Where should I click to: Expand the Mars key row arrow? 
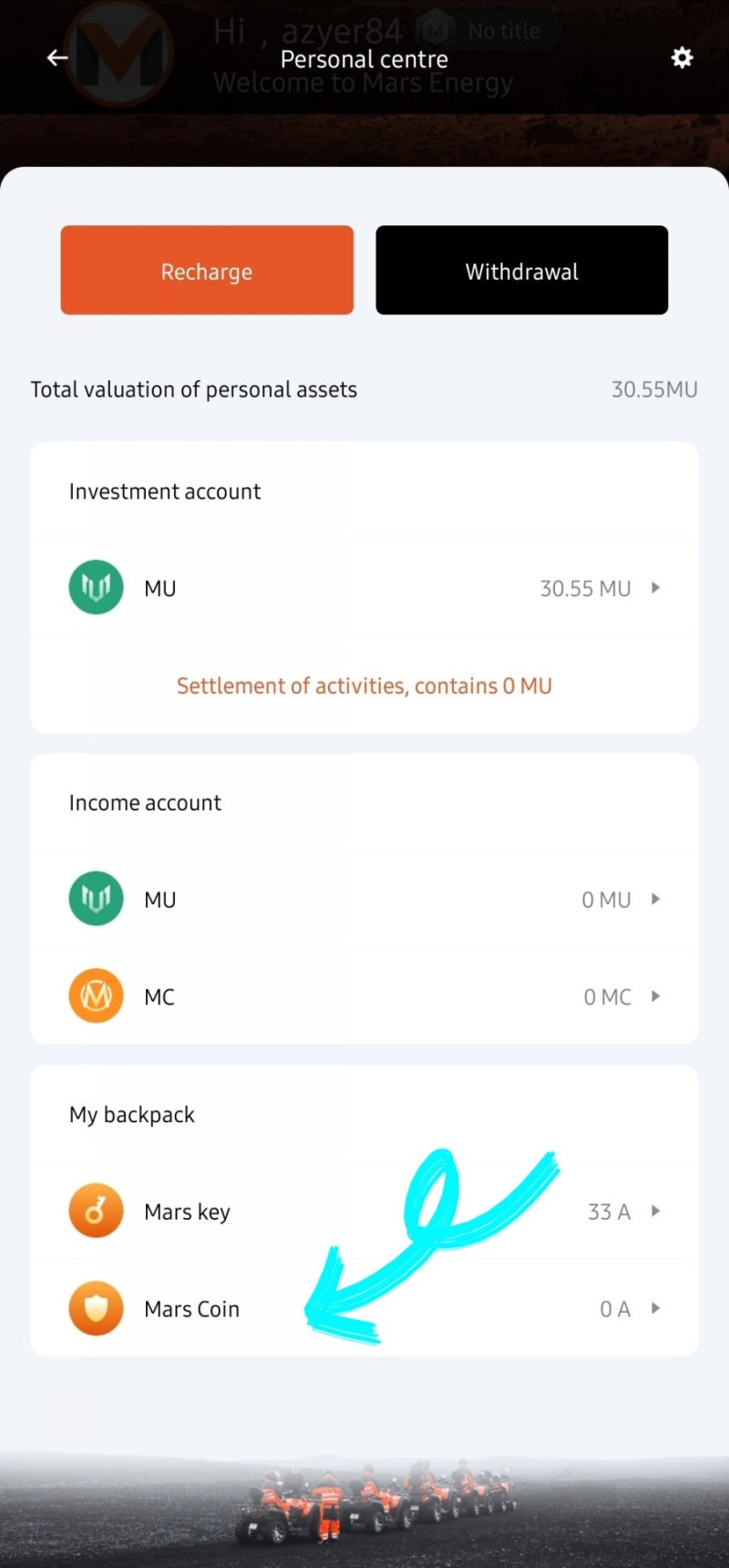click(655, 1212)
